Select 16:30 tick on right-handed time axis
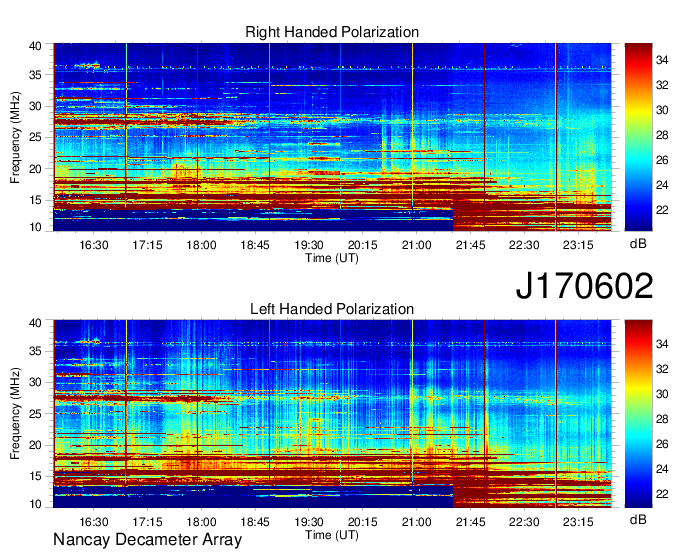 [94, 245]
